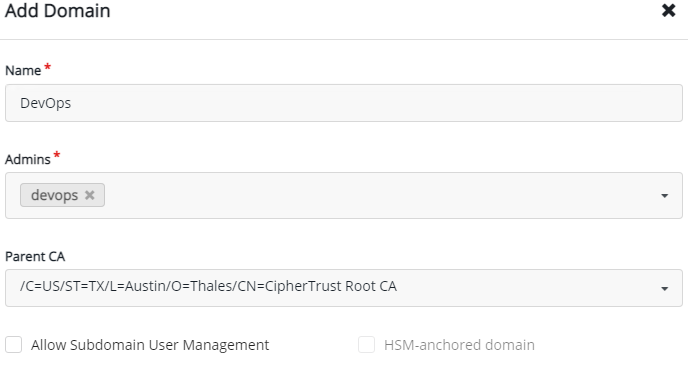Click the dialog header divider line
The width and height of the screenshot is (688, 369).
pos(344,39)
